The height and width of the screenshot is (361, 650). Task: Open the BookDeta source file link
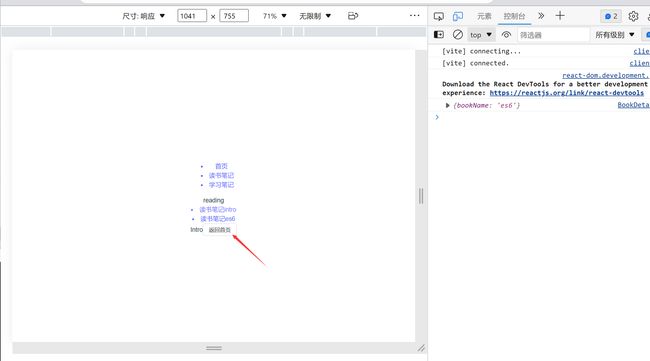633,105
